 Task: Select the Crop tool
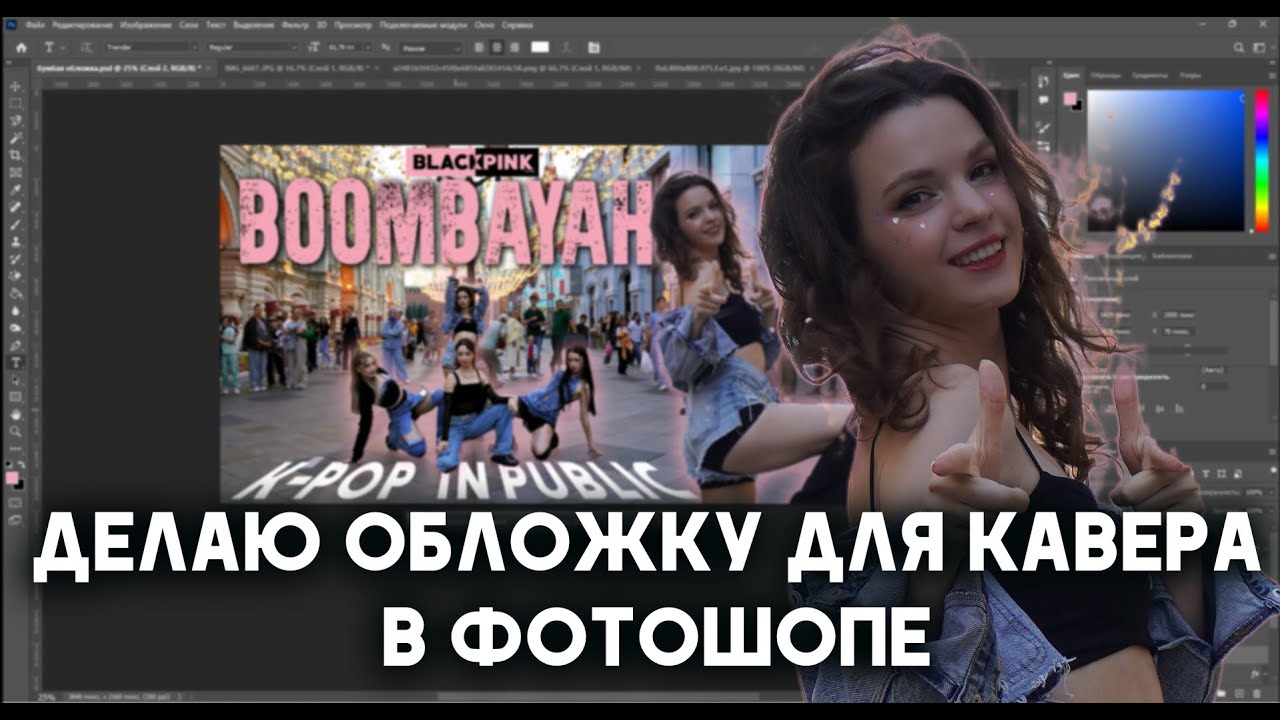click(x=16, y=155)
